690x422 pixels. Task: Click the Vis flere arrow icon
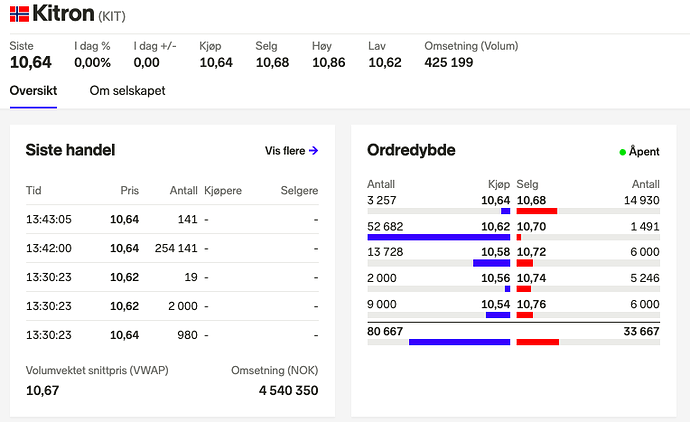click(313, 150)
